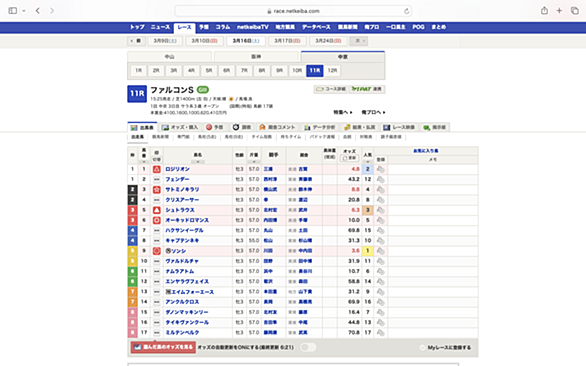Add ロジリオン to favorites via its register icon

[380, 169]
